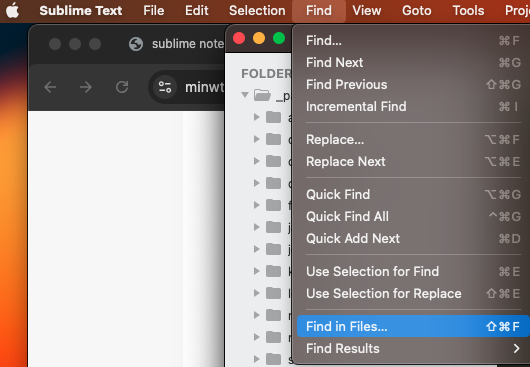This screenshot has width=530, height=367.
Task: Open the Apple menu
Action: pos(13,10)
